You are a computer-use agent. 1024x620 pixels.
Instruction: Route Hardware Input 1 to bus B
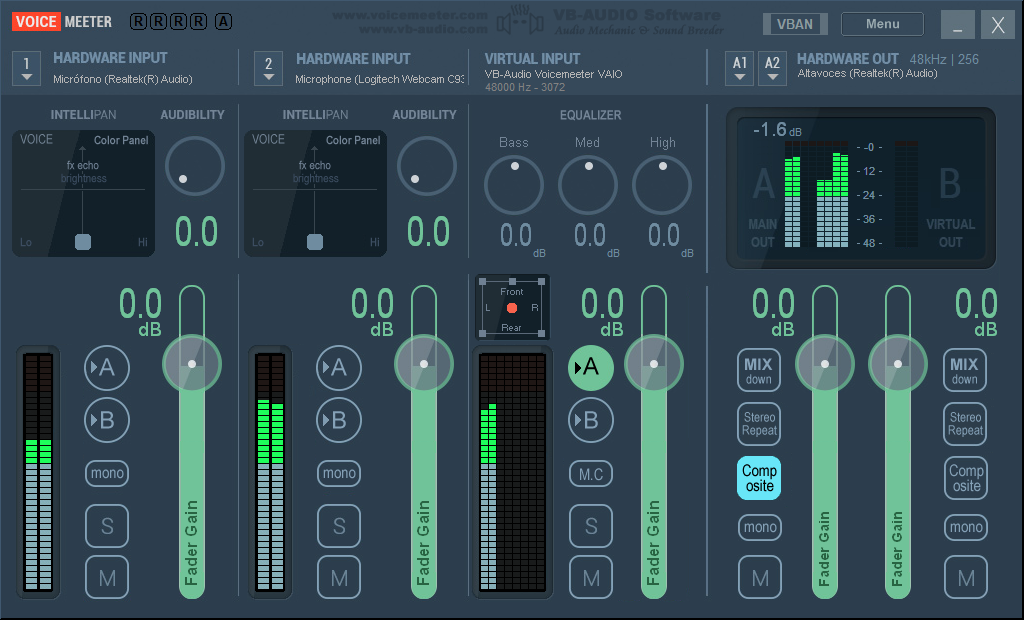pyautogui.click(x=106, y=420)
